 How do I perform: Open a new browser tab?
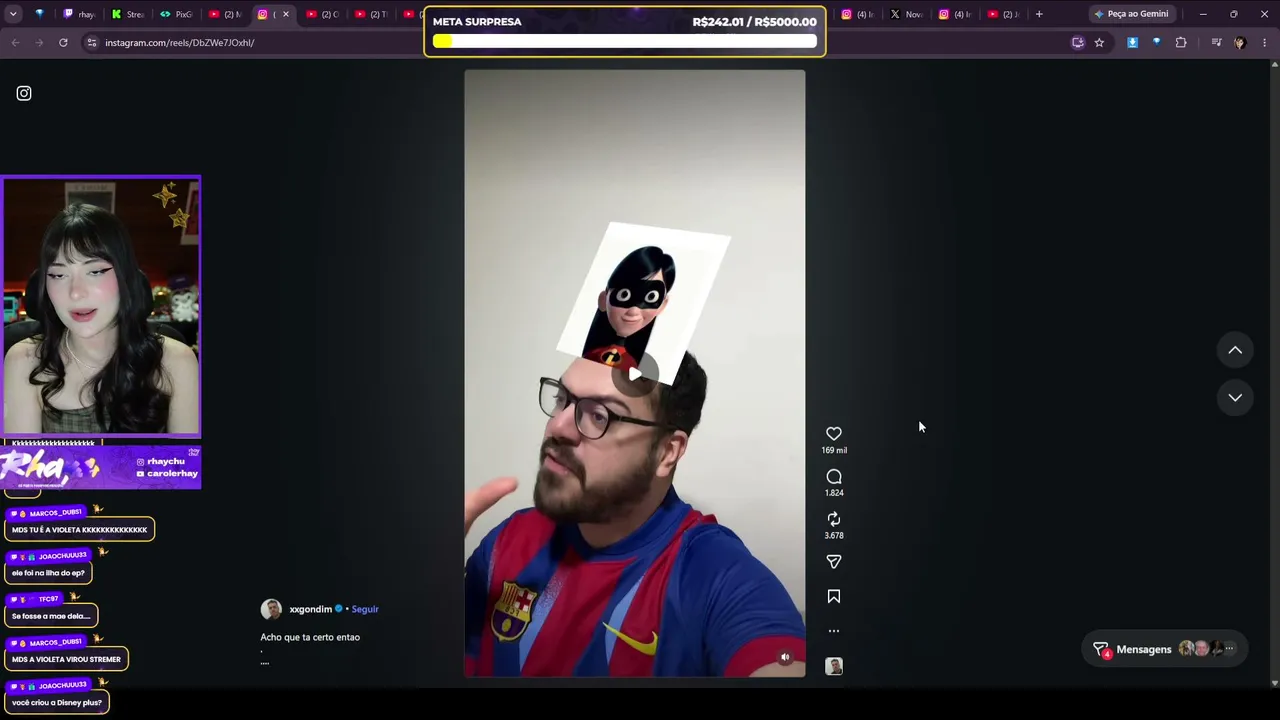tap(1039, 14)
